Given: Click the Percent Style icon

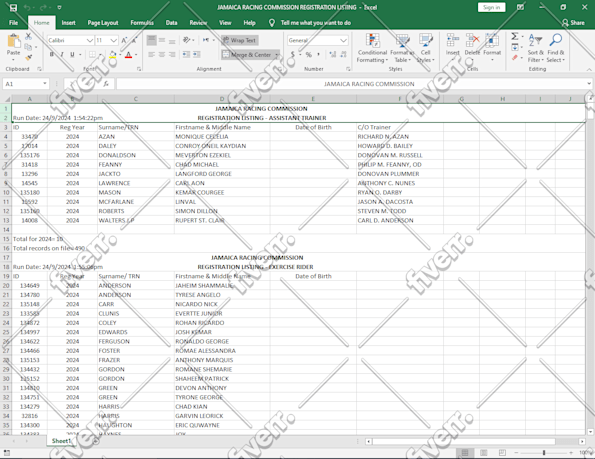Looking at the screenshot, I should 309,55.
